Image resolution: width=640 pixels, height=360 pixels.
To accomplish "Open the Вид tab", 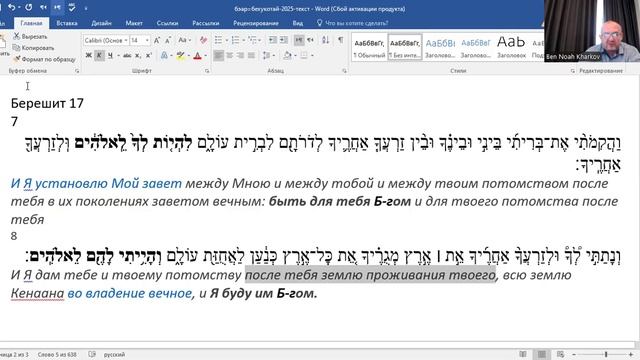I will pos(298,23).
